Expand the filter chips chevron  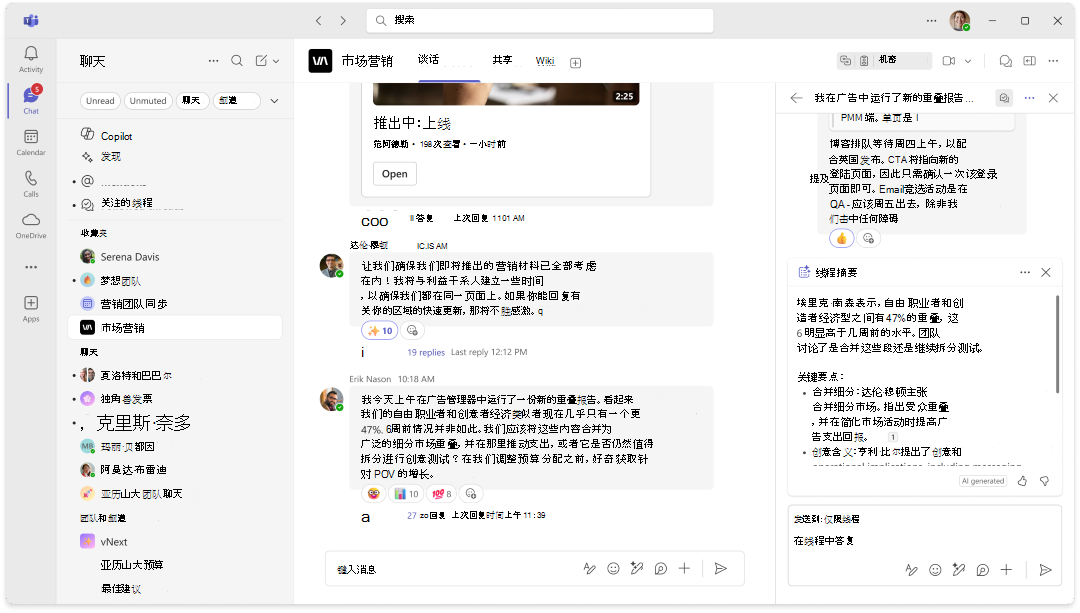point(274,101)
